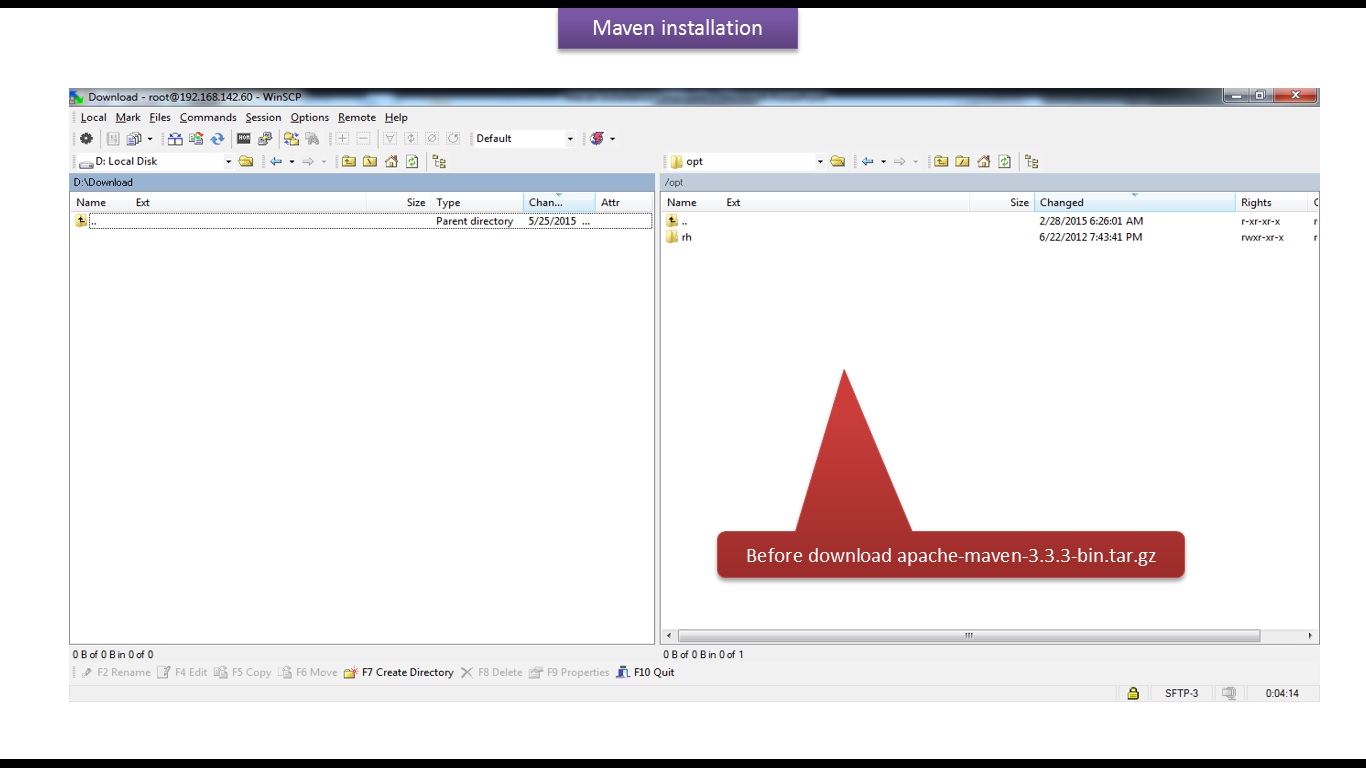Click the Compare Directories toolbar icon
This screenshot has width=1366, height=768.
(x=175, y=139)
